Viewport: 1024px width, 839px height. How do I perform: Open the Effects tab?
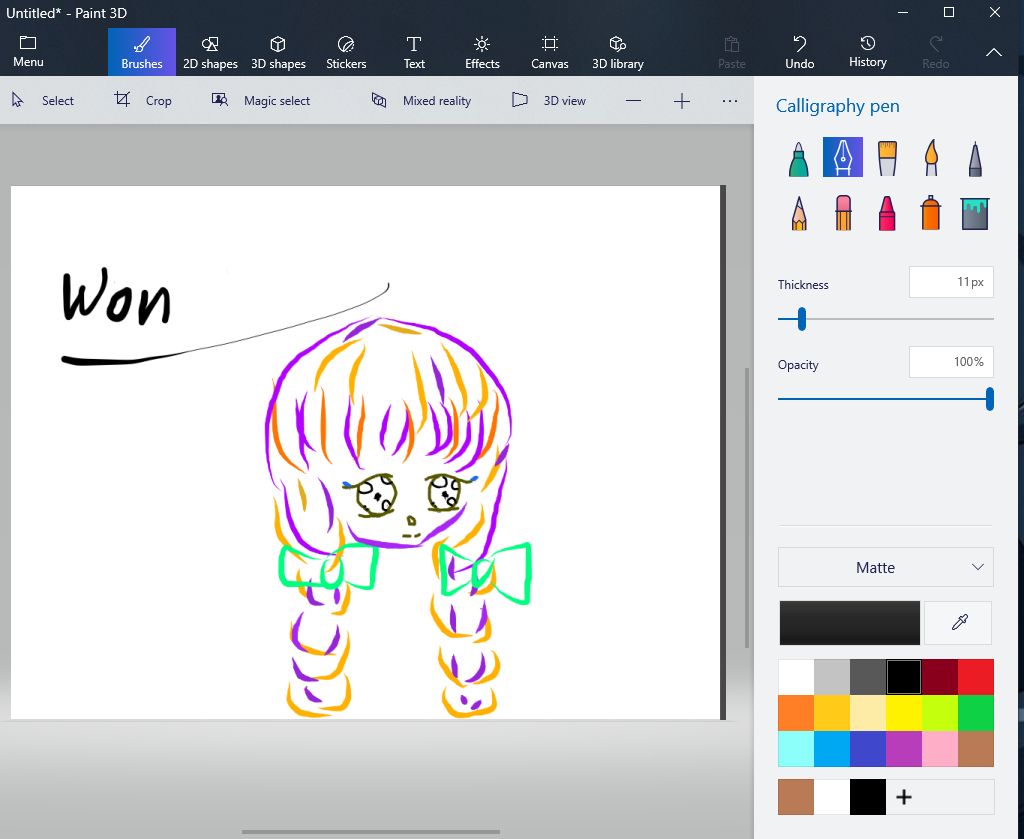pyautogui.click(x=482, y=52)
